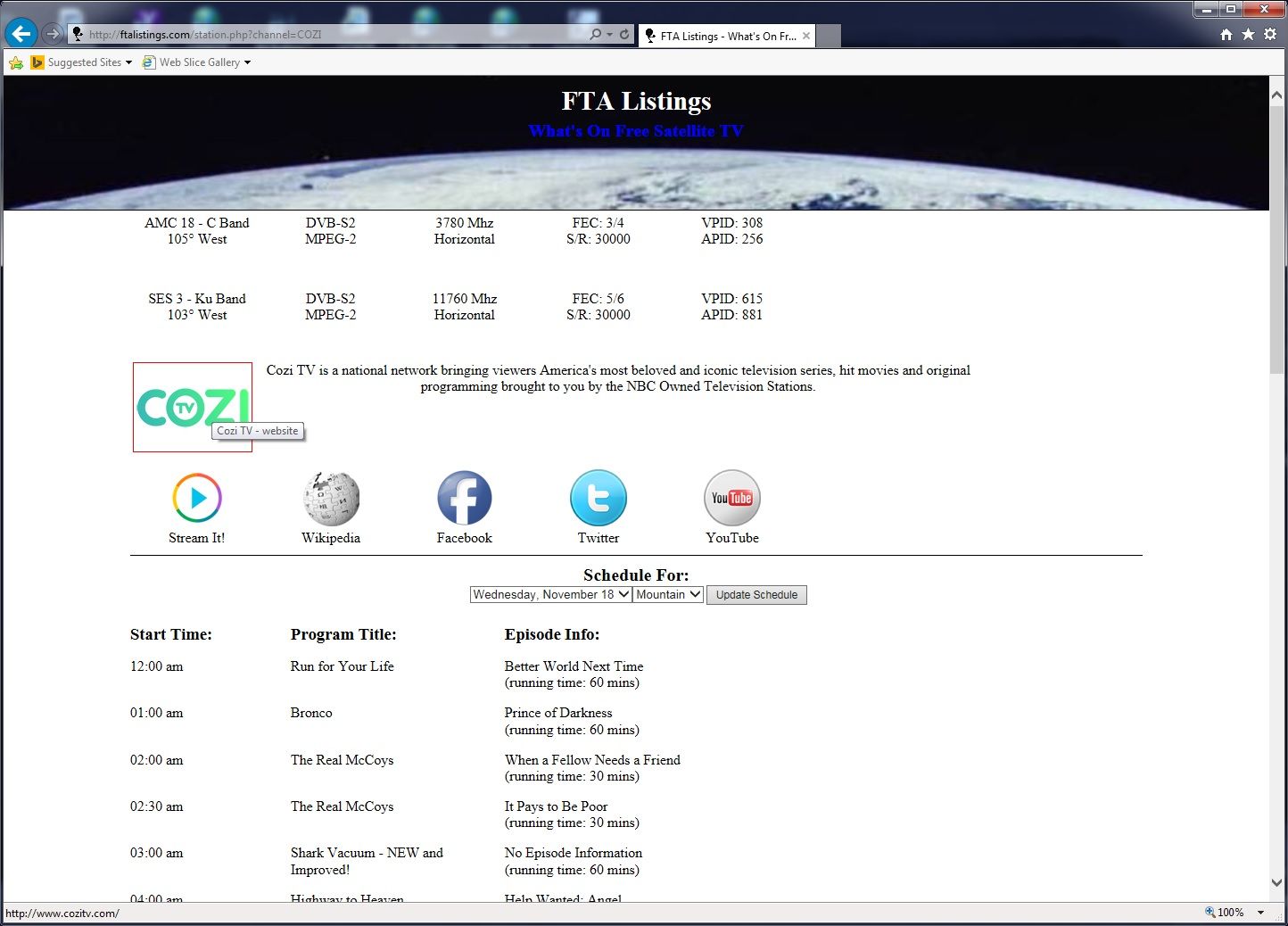Screen dimensions: 1288x926
Task: Click the Home icon in browser toolbar
Action: [1226, 34]
